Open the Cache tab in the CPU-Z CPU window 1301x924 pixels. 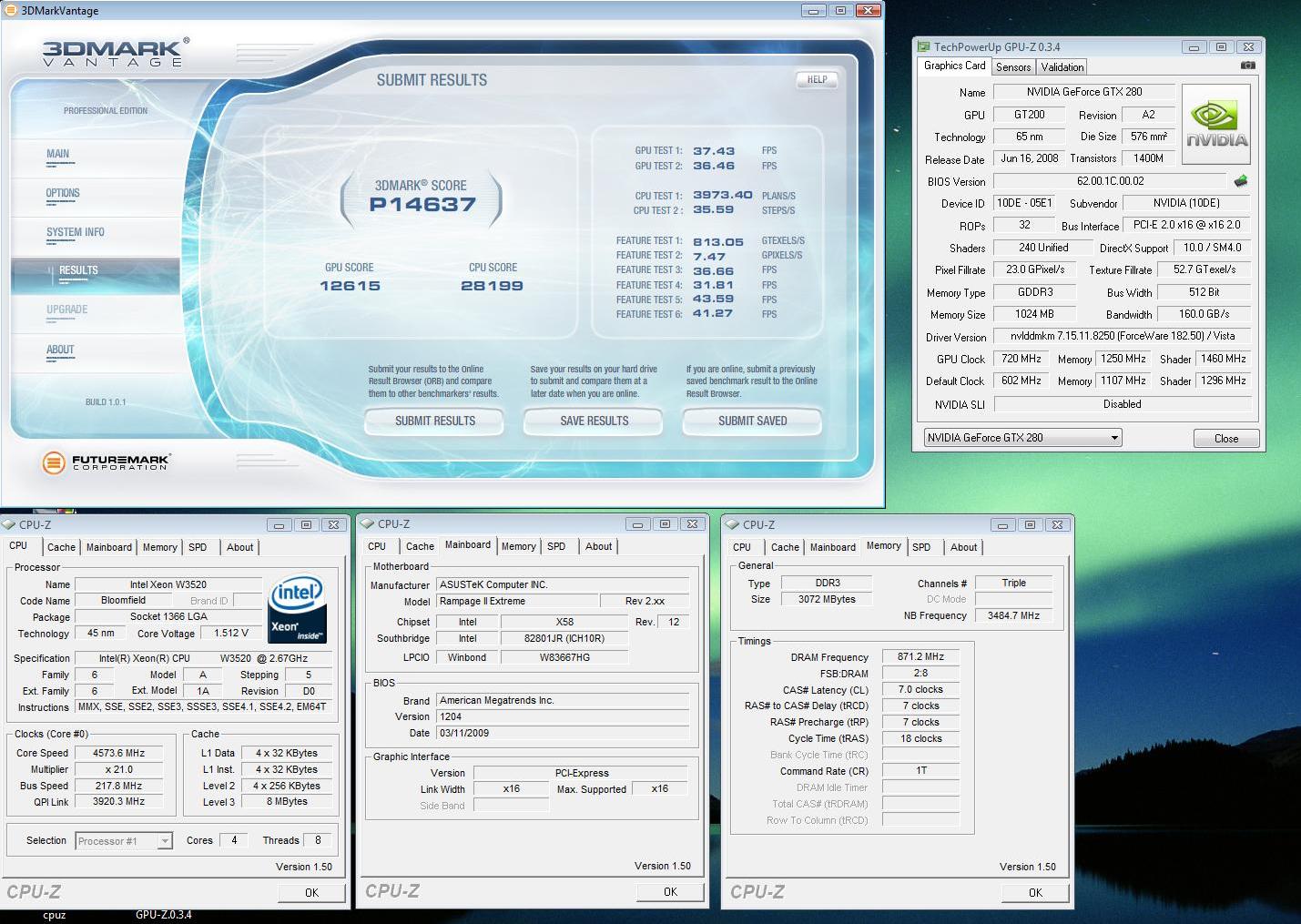pos(61,547)
